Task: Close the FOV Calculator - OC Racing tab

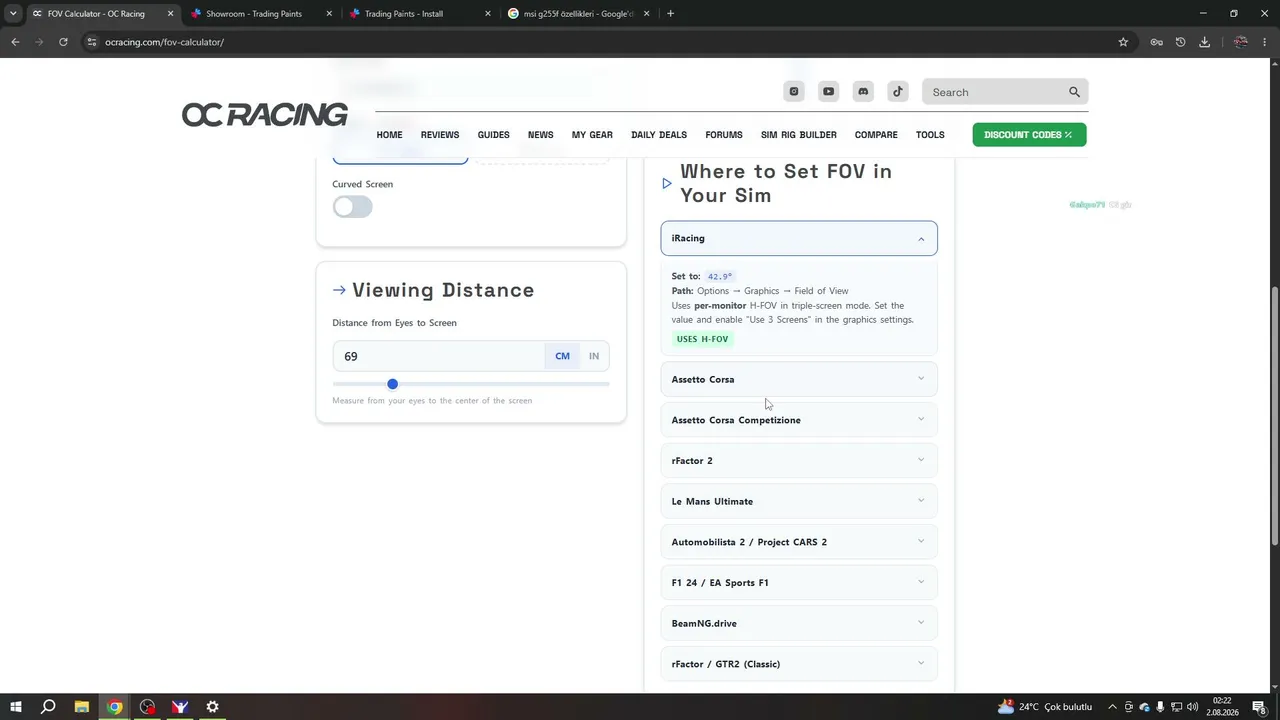Action: (x=170, y=14)
